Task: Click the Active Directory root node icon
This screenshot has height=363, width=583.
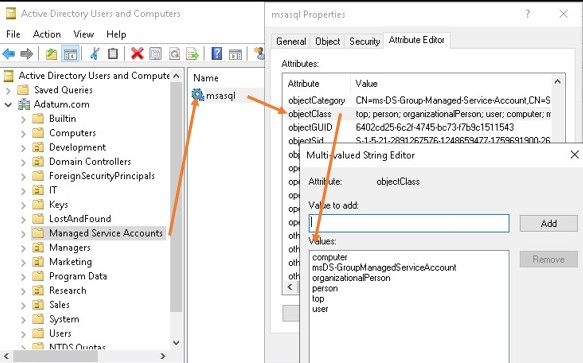Action: 9,76
